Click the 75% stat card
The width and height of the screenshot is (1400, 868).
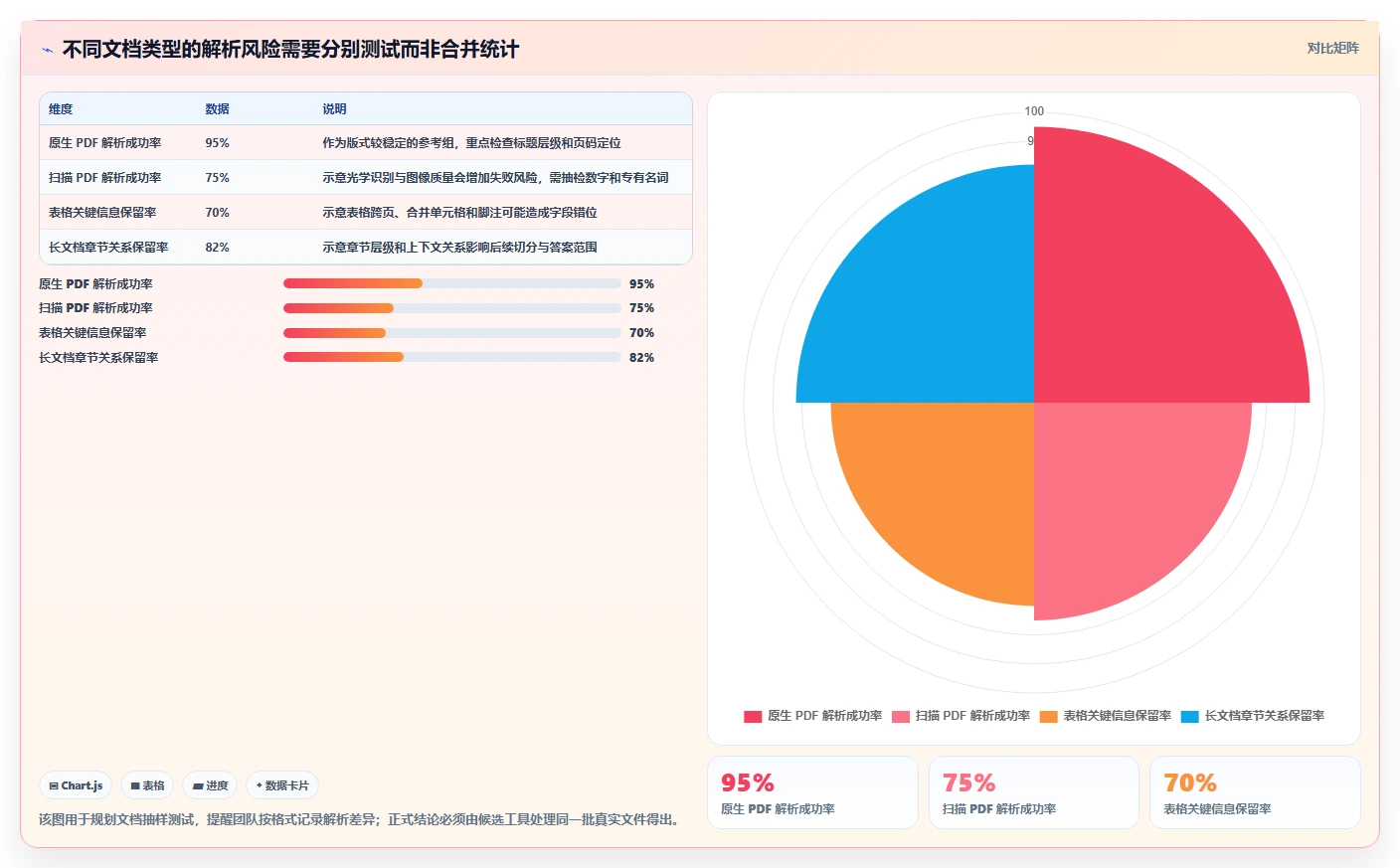(1033, 792)
